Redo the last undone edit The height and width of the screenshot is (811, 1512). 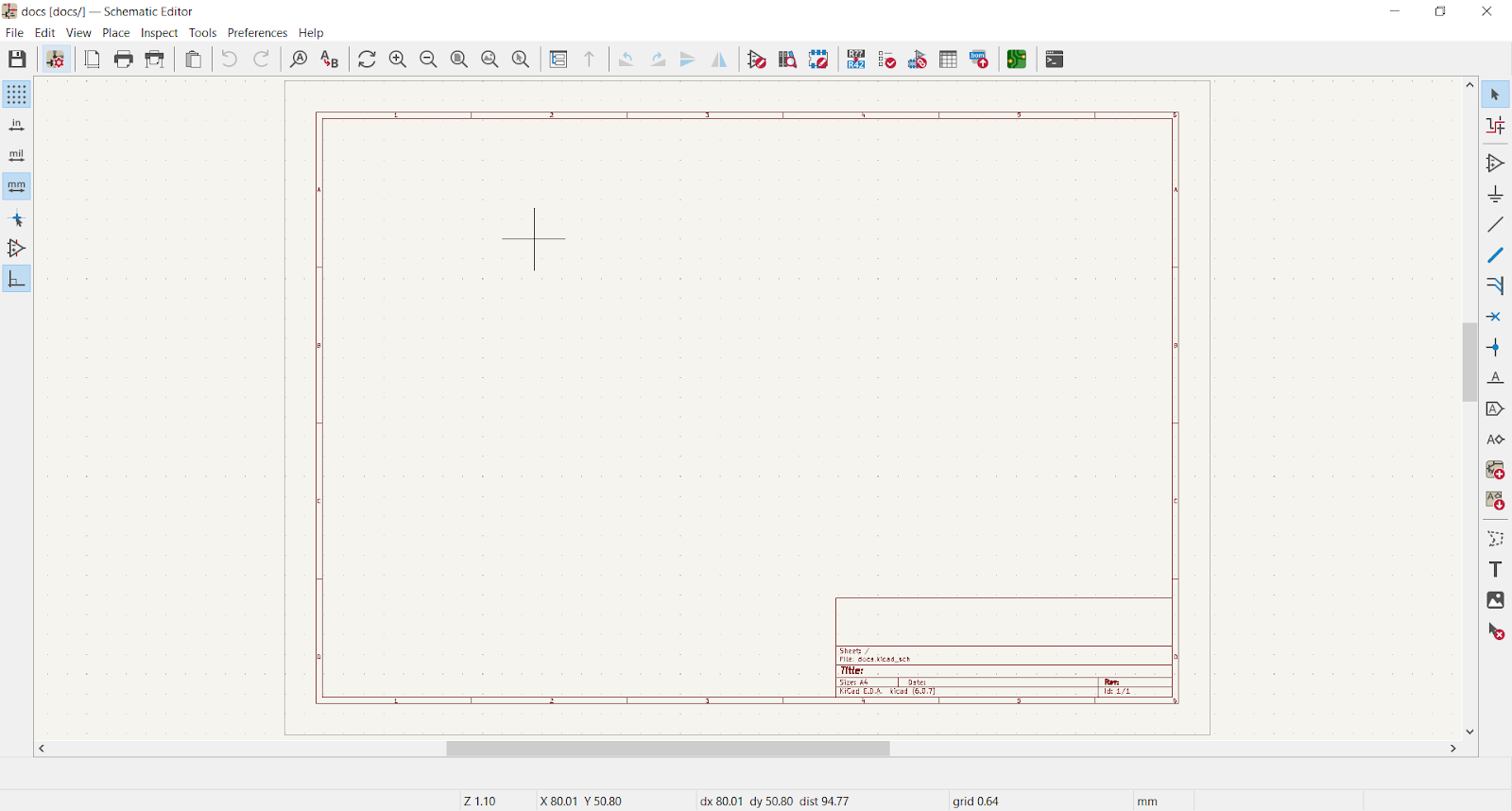262,60
